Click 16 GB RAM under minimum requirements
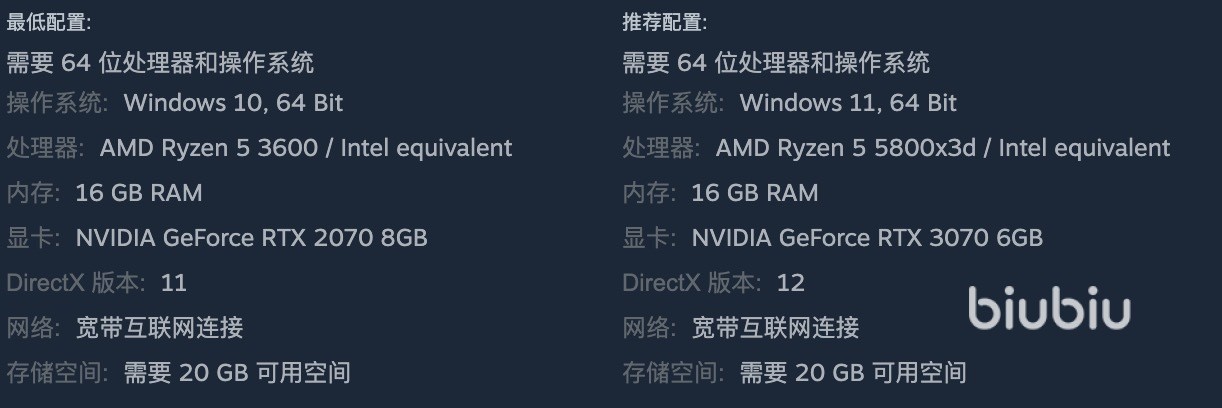 (139, 193)
